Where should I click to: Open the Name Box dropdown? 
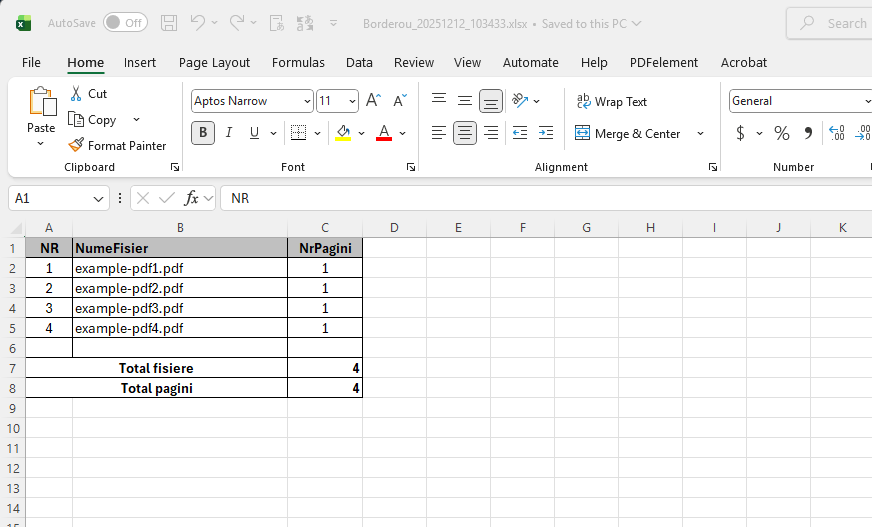coord(98,198)
